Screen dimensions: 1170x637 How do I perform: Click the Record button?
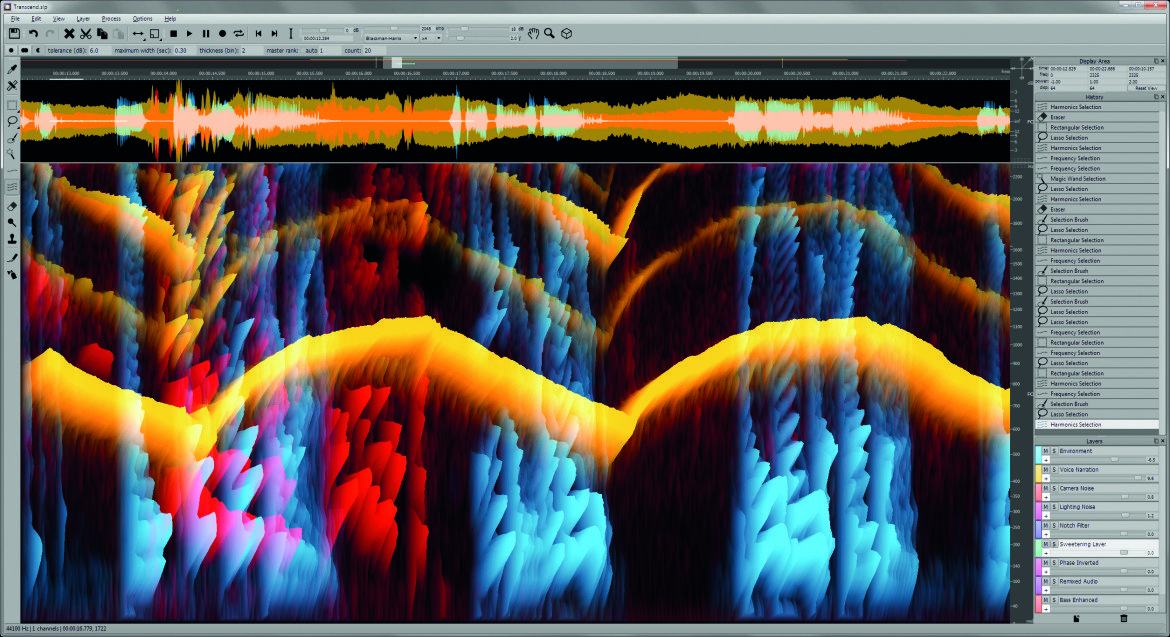[x=222, y=34]
